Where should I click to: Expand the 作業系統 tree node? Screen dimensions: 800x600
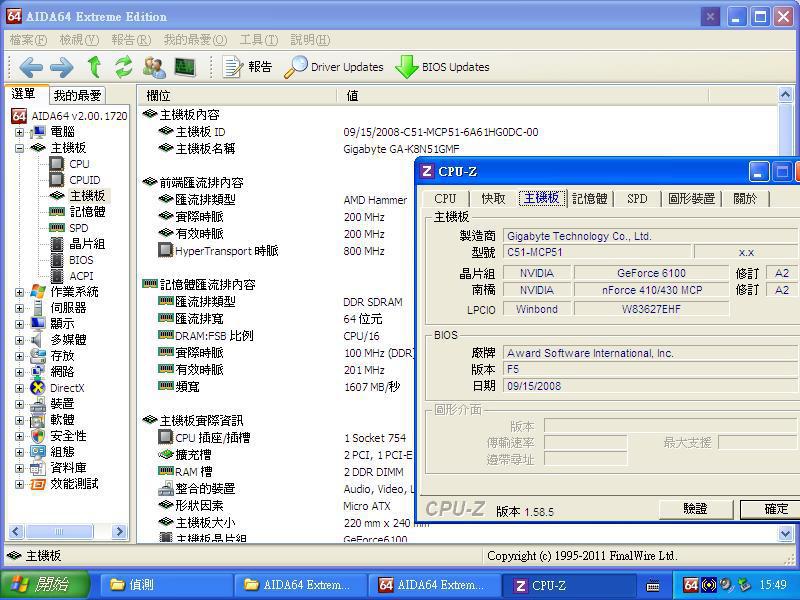tap(19, 292)
